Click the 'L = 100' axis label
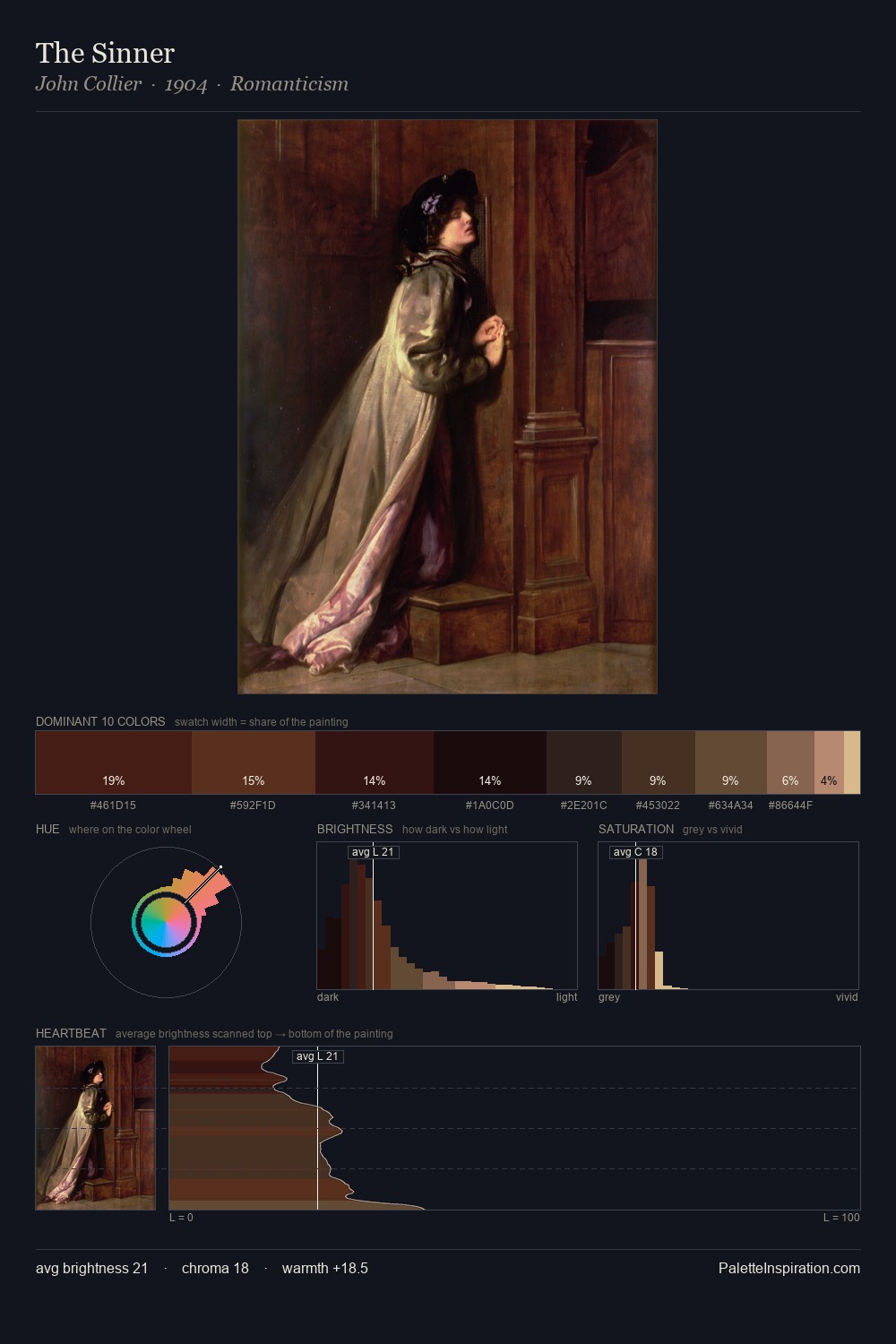896x1344 pixels. tap(841, 1218)
